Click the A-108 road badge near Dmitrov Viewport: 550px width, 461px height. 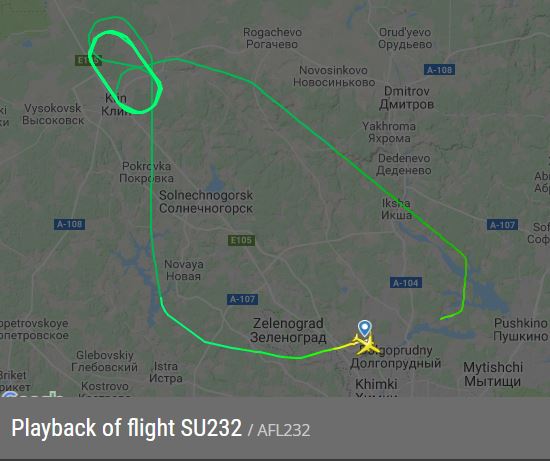tap(439, 70)
